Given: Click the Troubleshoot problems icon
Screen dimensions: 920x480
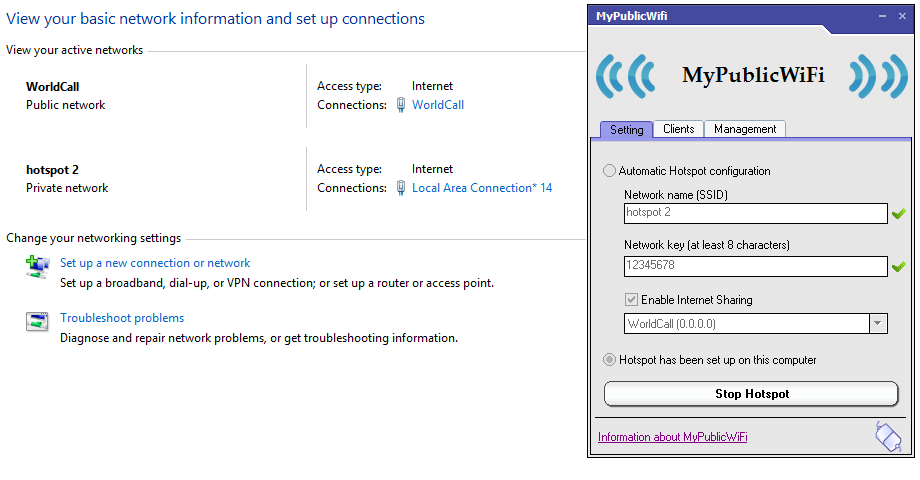Looking at the screenshot, I should [38, 322].
